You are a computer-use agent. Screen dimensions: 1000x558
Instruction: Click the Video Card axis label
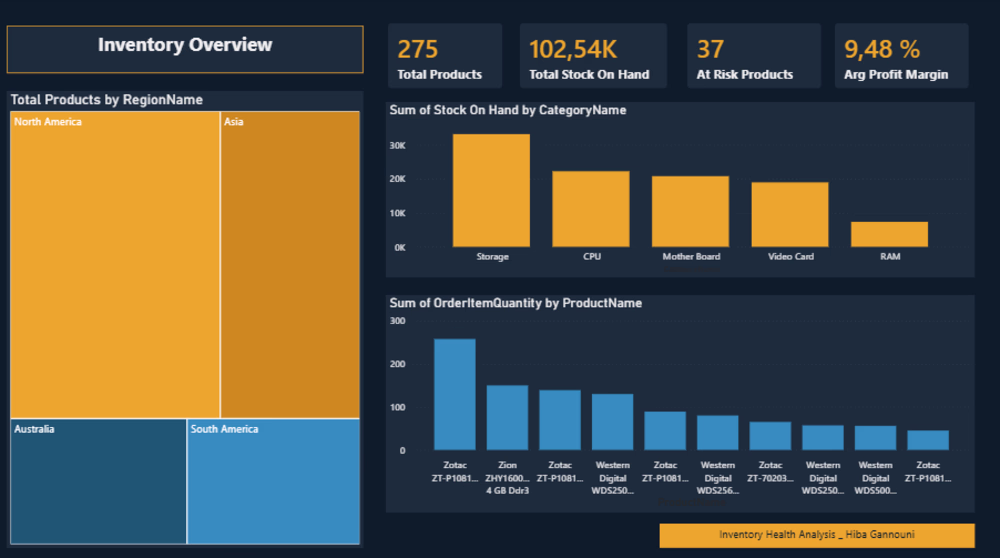(x=791, y=256)
